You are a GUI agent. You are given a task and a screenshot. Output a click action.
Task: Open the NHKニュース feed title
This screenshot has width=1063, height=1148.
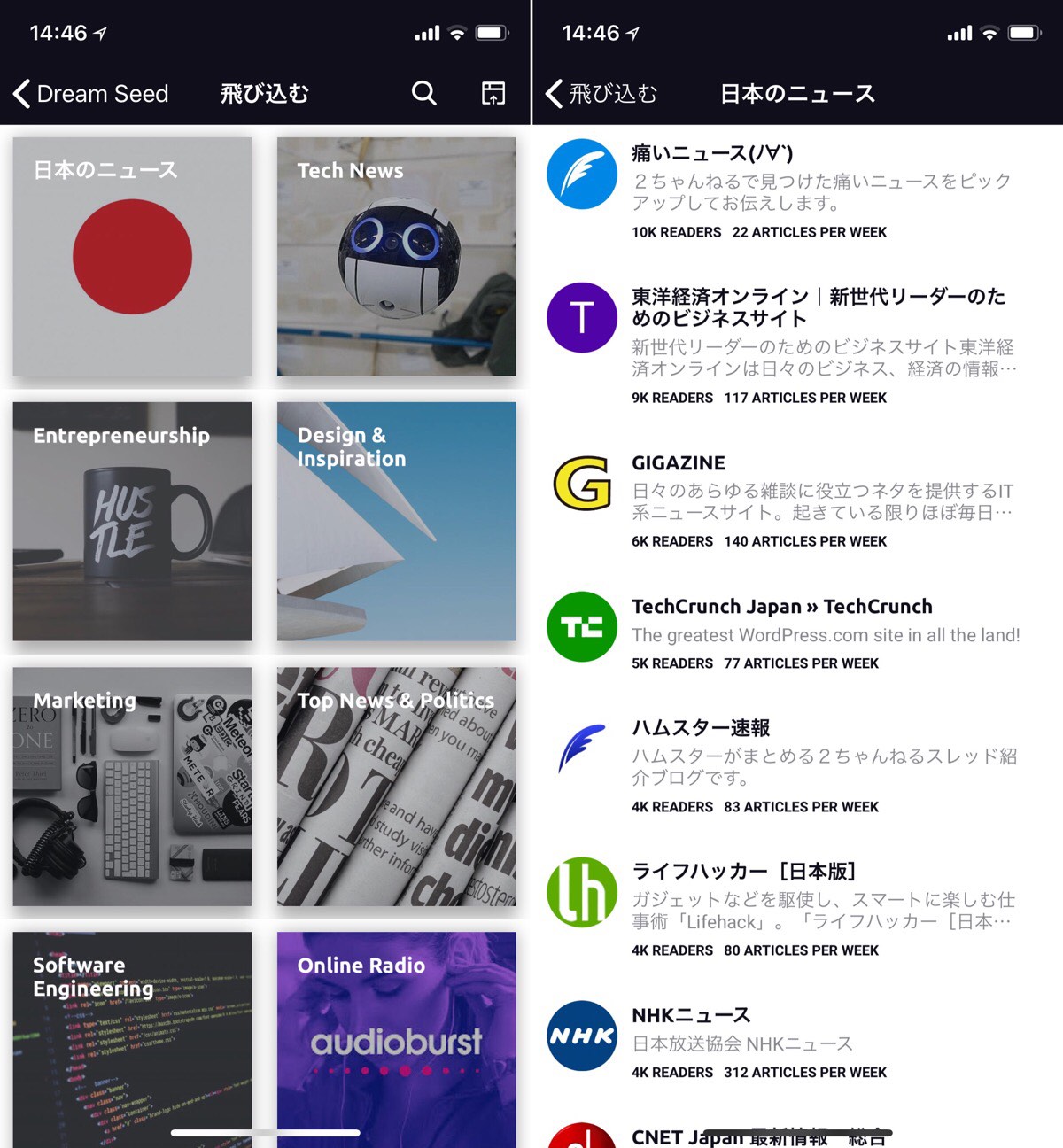(691, 1015)
